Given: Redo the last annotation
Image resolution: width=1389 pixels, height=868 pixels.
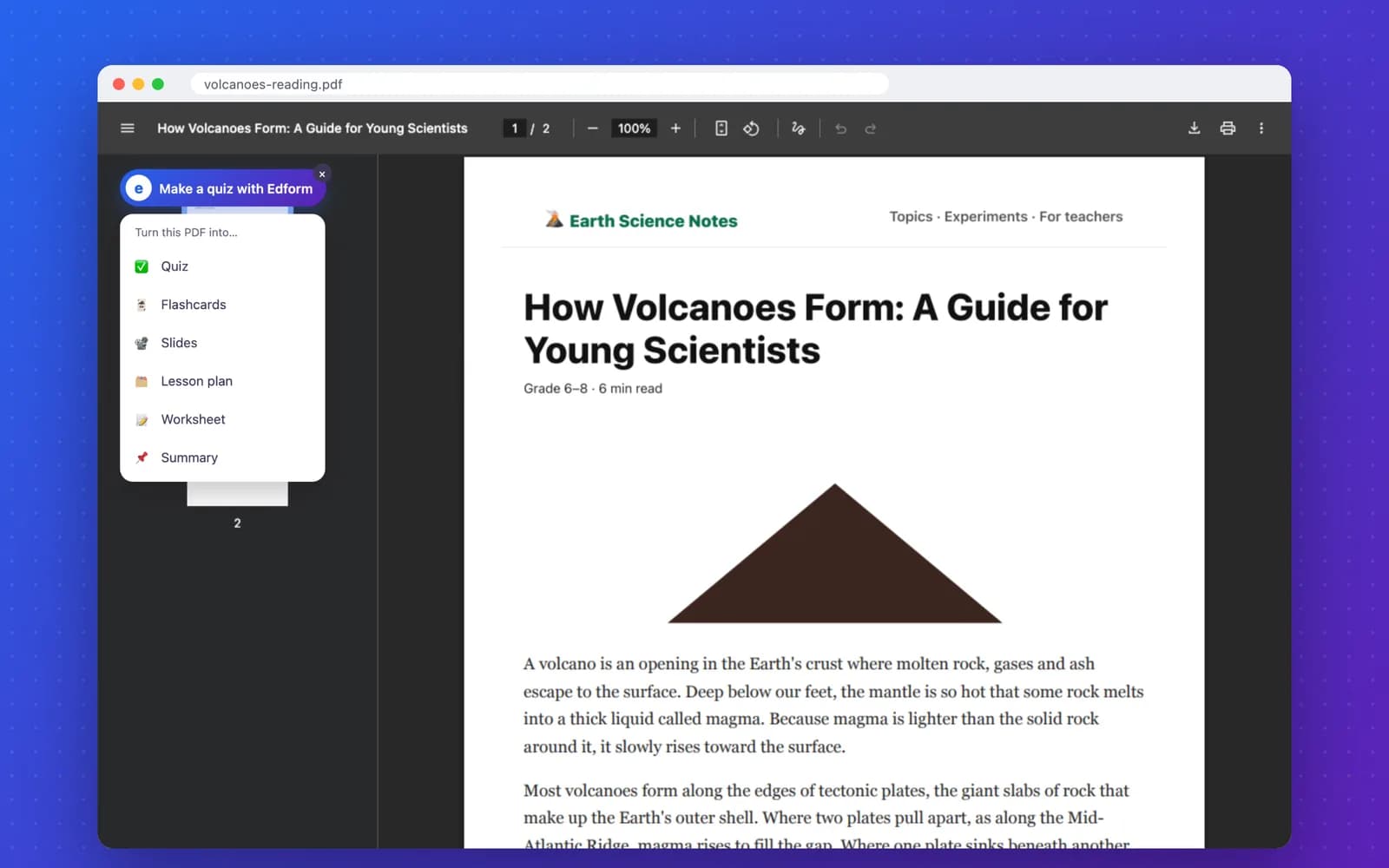Looking at the screenshot, I should tap(871, 128).
